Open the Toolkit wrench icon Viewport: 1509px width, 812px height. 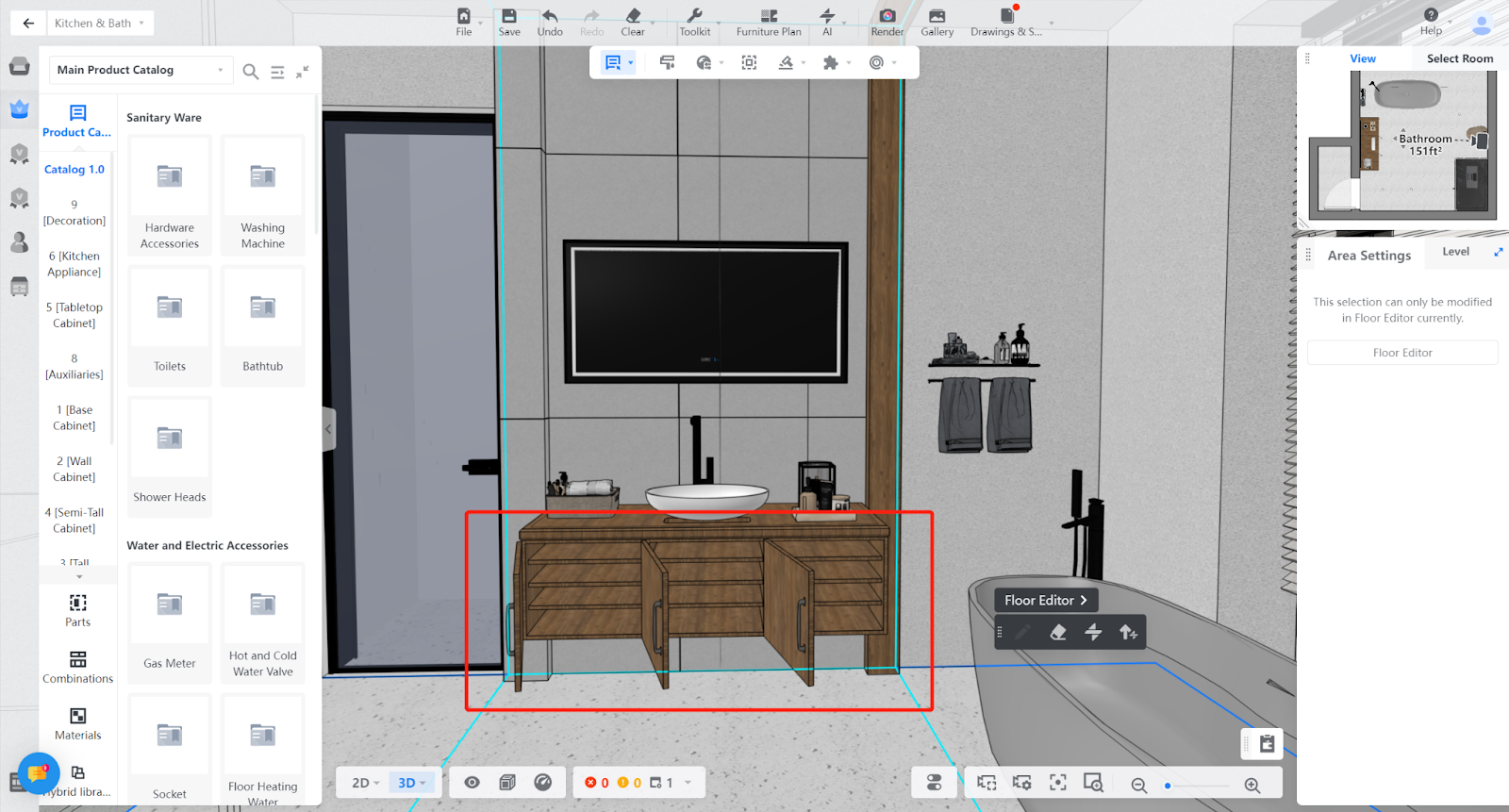pos(694,17)
